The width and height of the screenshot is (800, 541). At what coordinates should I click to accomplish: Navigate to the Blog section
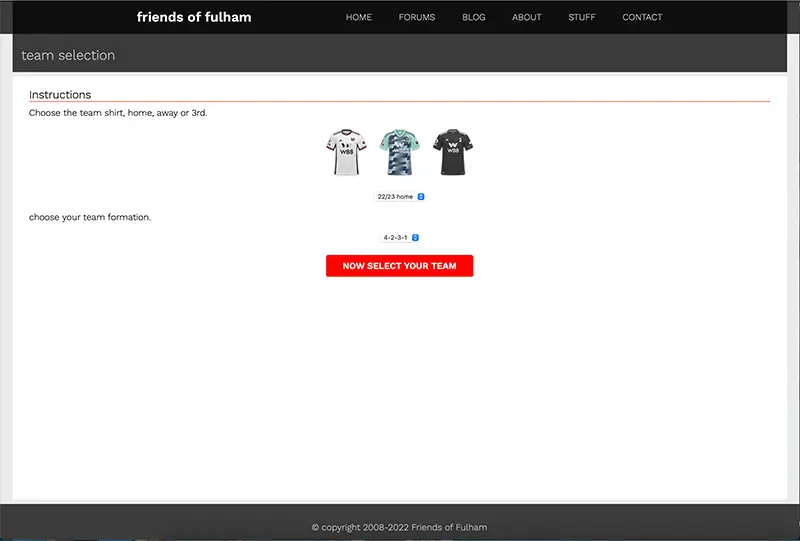[x=473, y=17]
